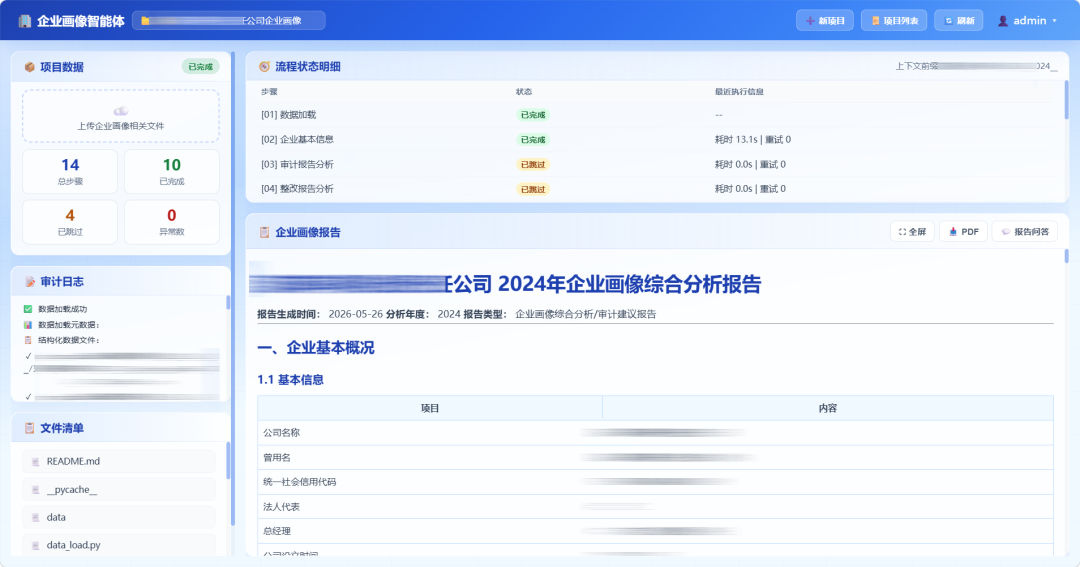Click 已完成 status badge for 数据加载

point(532,115)
